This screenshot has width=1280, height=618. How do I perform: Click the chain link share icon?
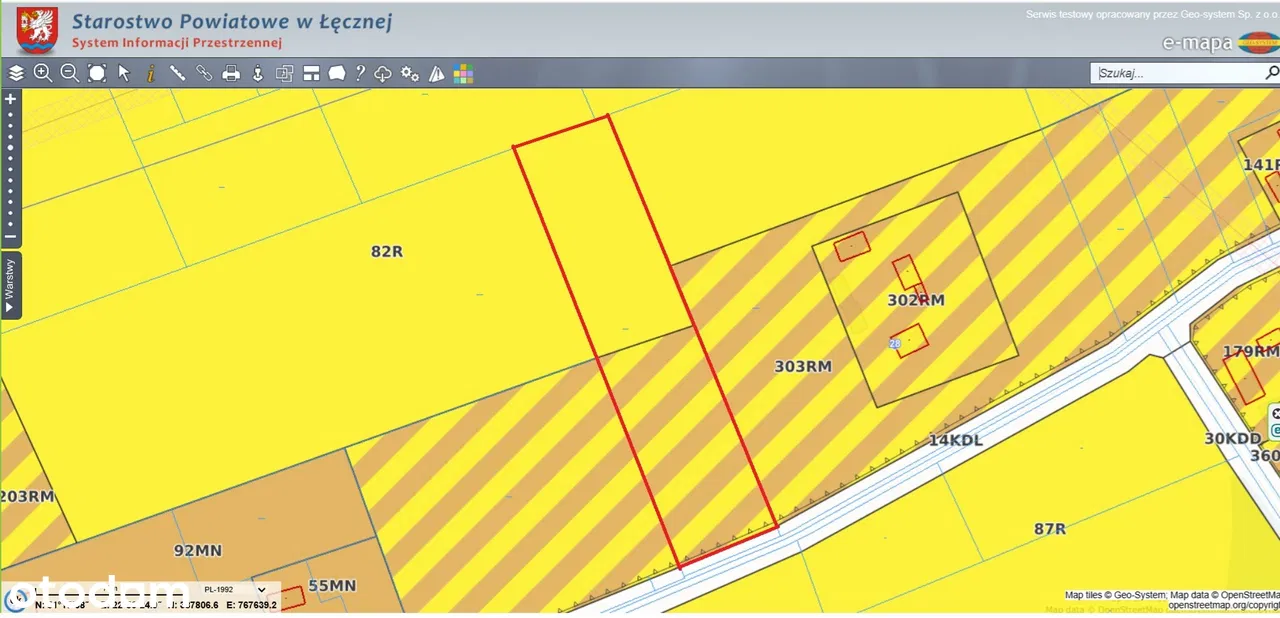204,73
